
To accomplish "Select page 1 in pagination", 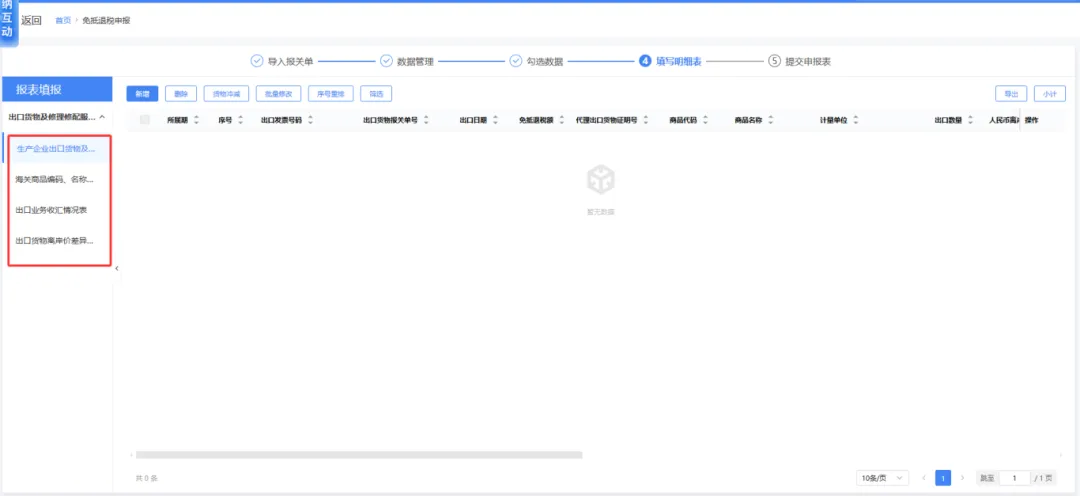I will pos(943,477).
